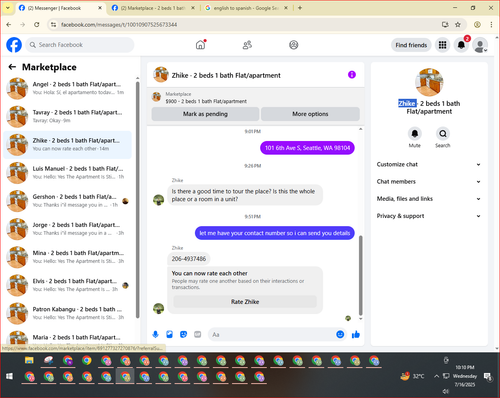This screenshot has height=398, width=500.
Task: Expand Privacy & support section
Action: point(429,216)
